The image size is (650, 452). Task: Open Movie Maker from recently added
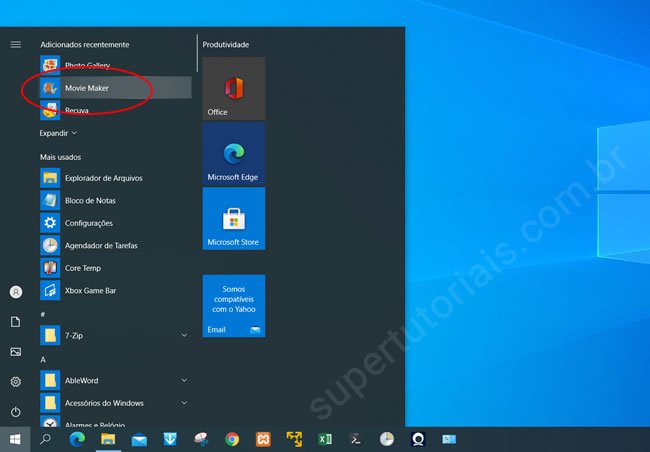click(86, 88)
